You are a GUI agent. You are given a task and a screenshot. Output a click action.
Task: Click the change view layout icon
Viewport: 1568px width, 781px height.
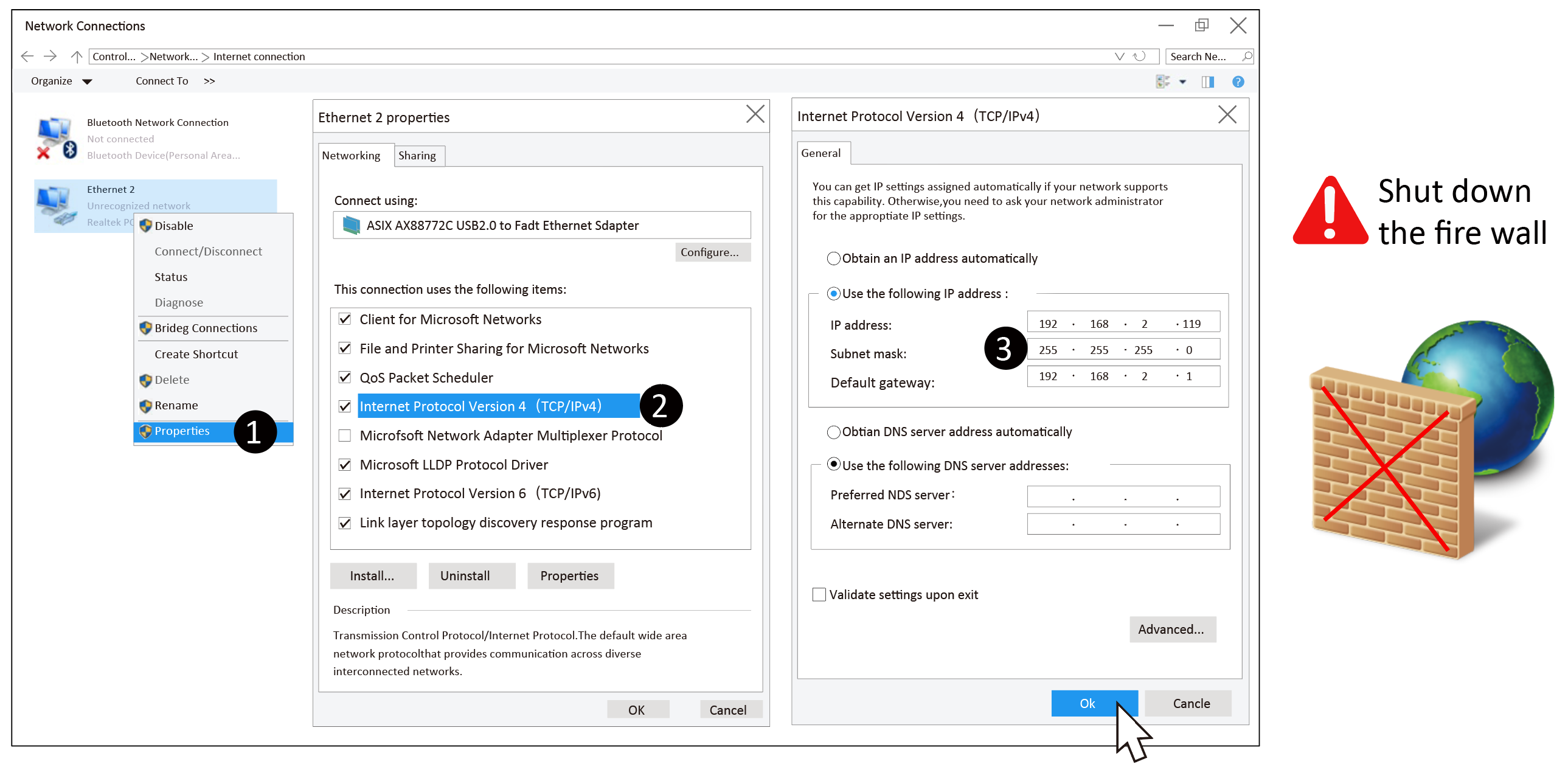pyautogui.click(x=1162, y=82)
